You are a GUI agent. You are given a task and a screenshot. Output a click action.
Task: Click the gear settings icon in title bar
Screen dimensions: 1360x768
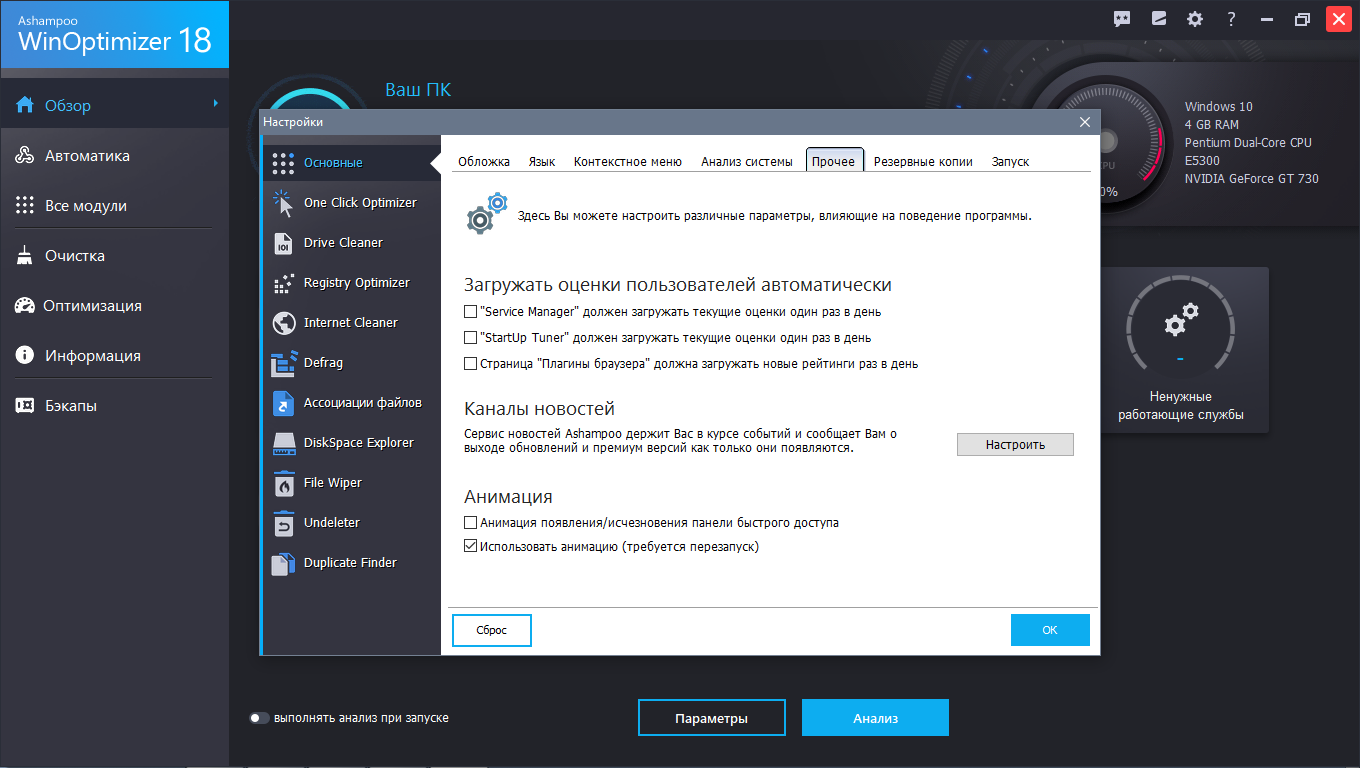[1194, 19]
